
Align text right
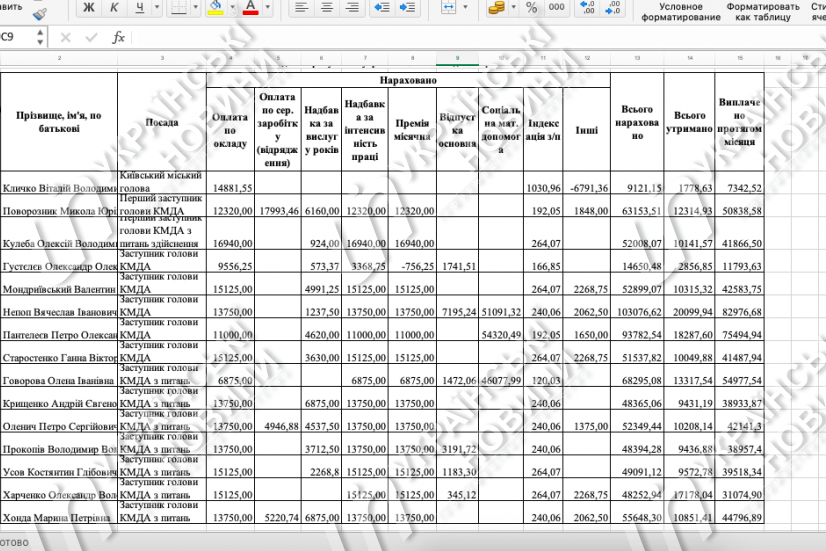coord(352,7)
